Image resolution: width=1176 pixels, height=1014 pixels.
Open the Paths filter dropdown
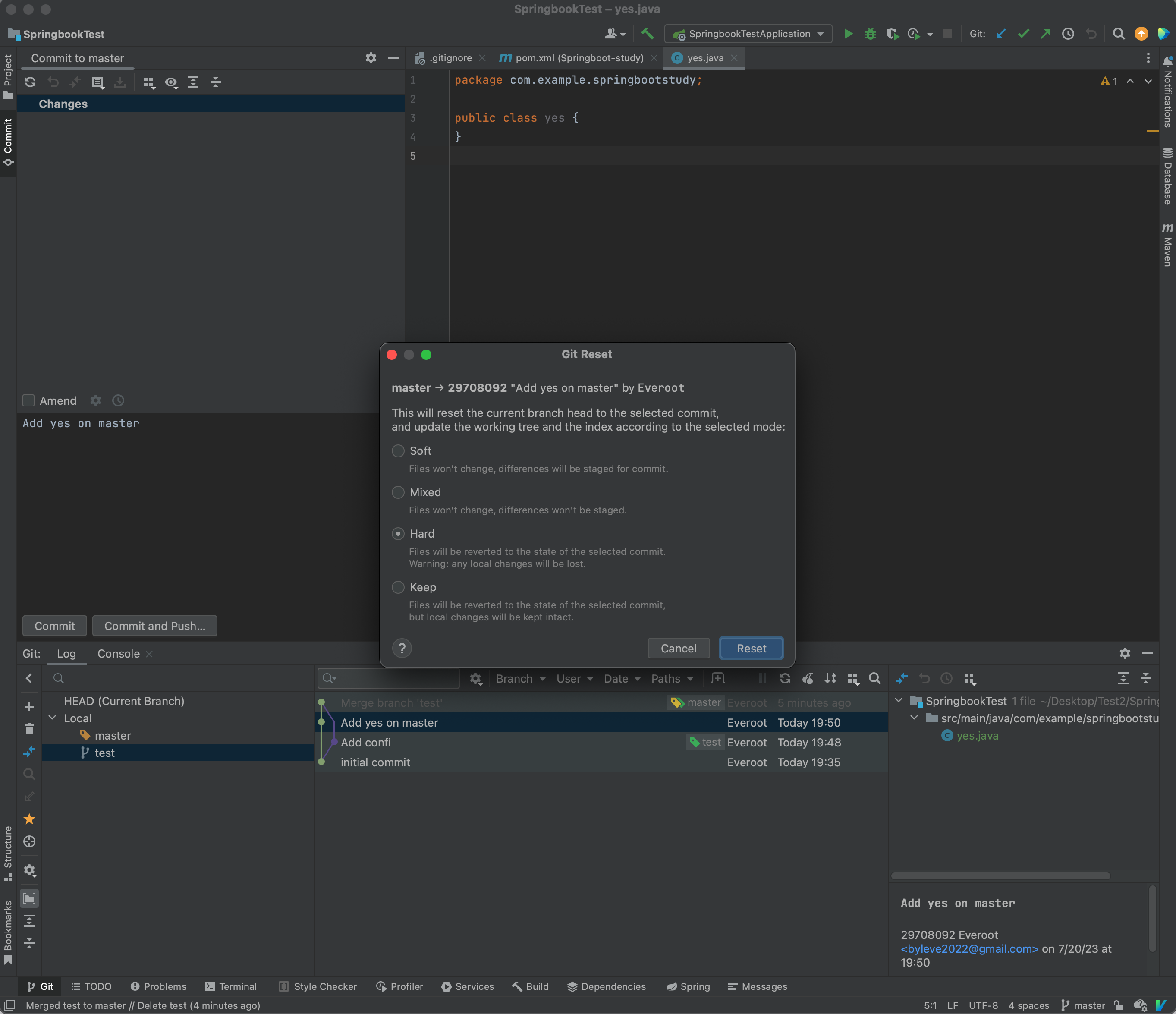point(672,679)
